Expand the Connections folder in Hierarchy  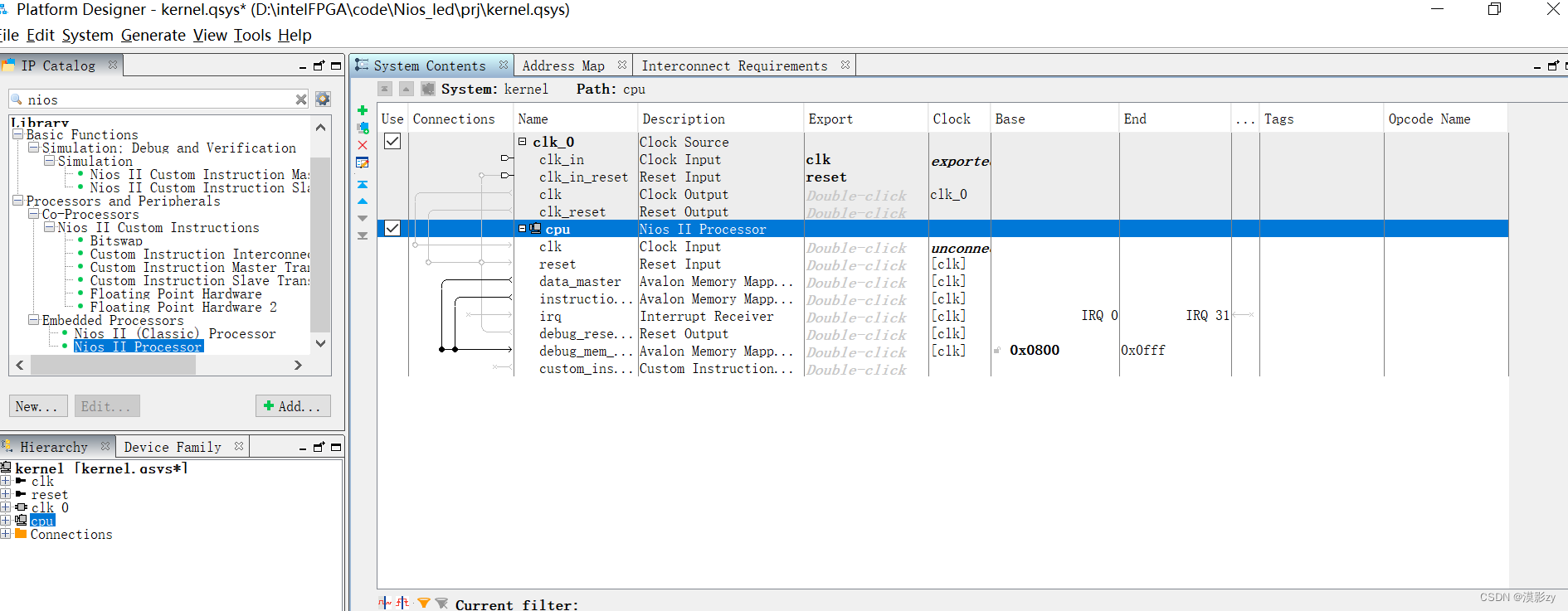click(x=6, y=534)
